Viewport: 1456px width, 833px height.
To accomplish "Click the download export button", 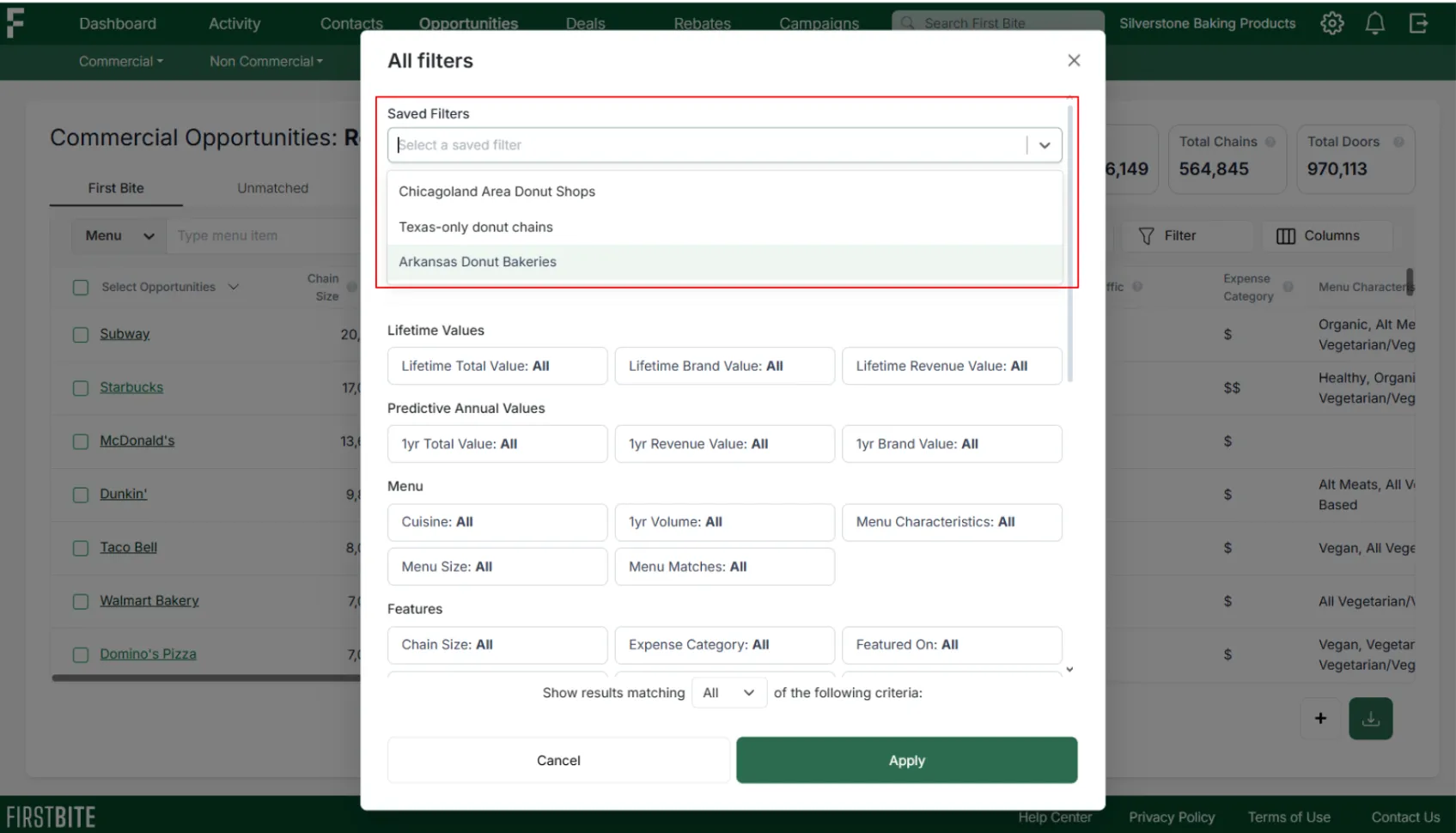I will click(x=1370, y=719).
